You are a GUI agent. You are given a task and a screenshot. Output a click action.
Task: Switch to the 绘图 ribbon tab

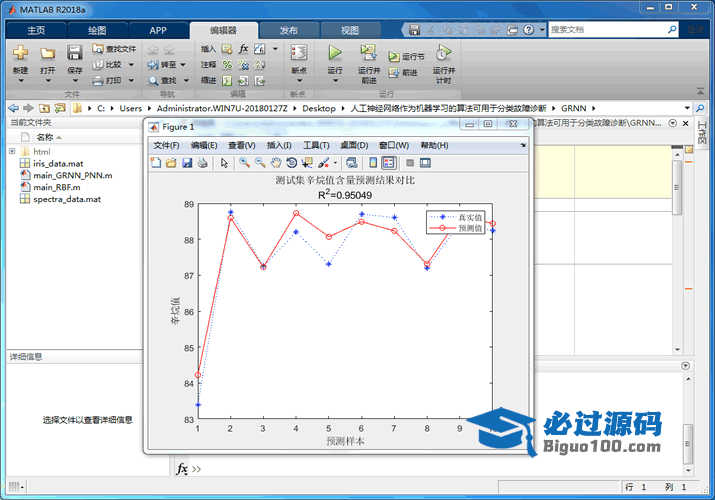[97, 30]
